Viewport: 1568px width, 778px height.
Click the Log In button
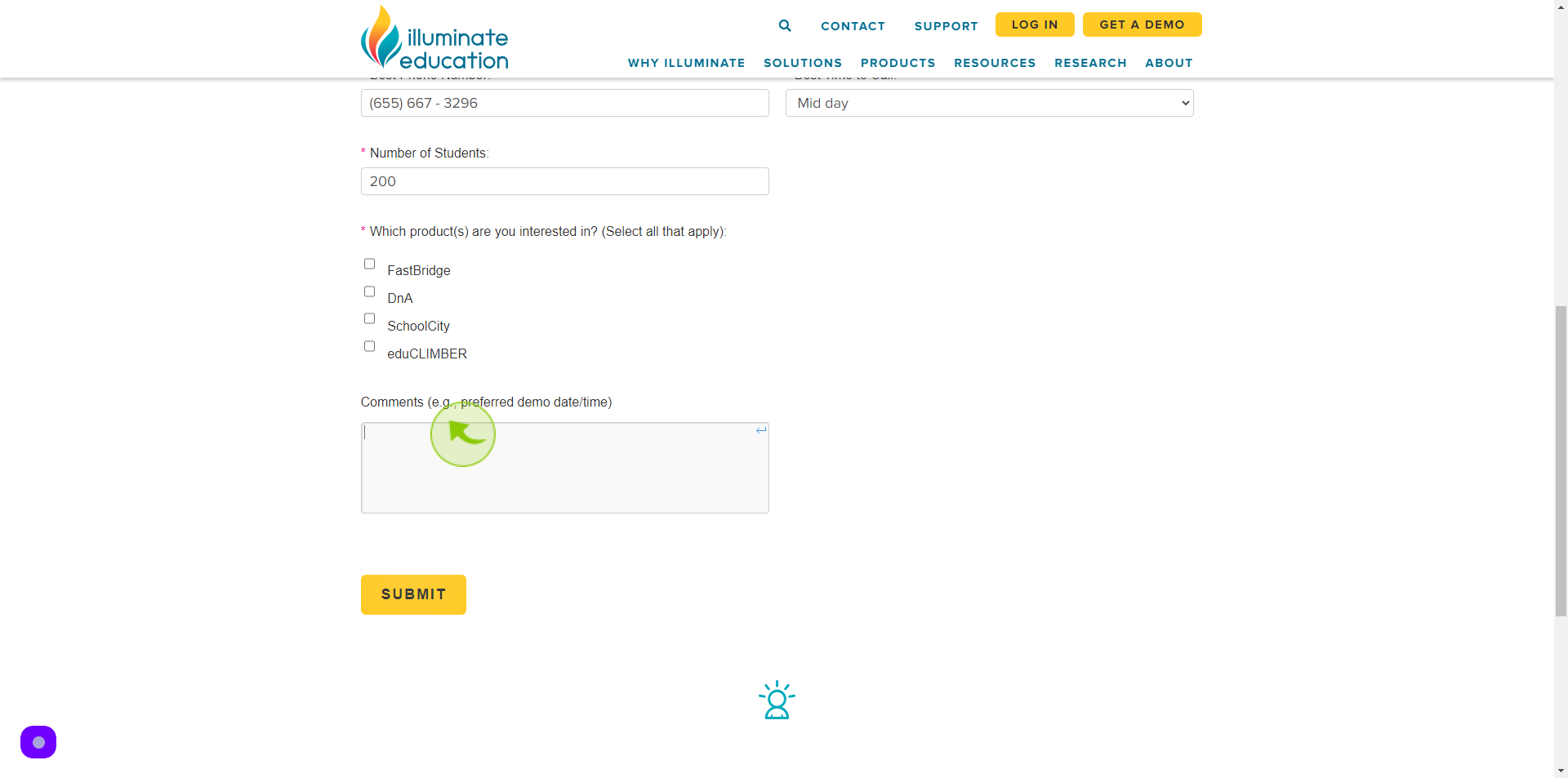point(1035,24)
